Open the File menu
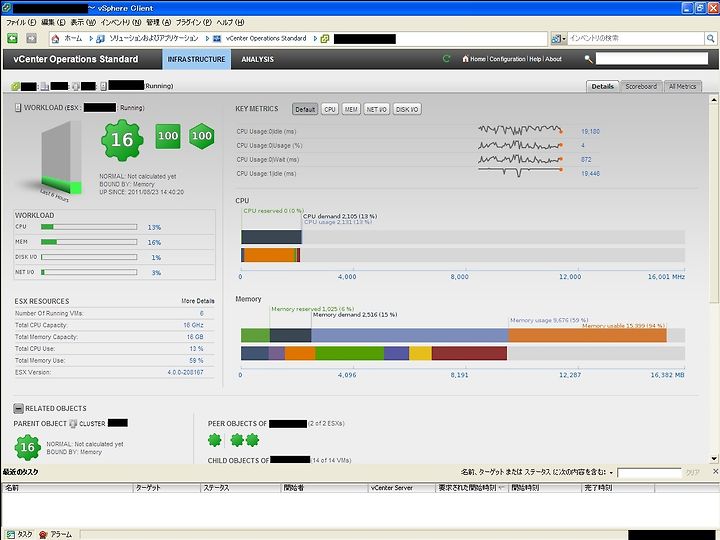This screenshot has width=720, height=540. [21, 22]
